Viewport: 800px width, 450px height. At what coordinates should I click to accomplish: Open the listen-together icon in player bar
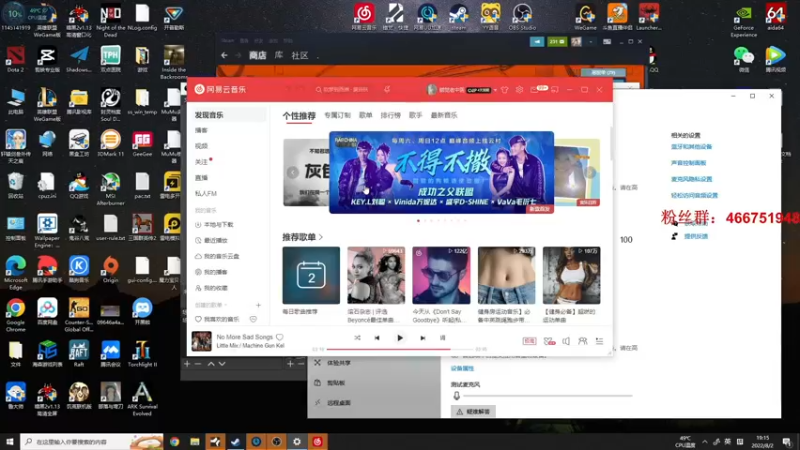tap(582, 341)
